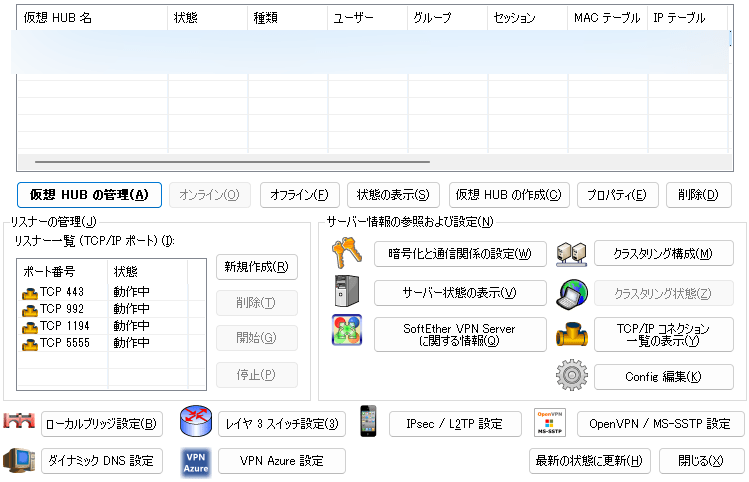Click the TCP/IP connection pipe icon
The height and width of the screenshot is (482, 749).
[571, 334]
